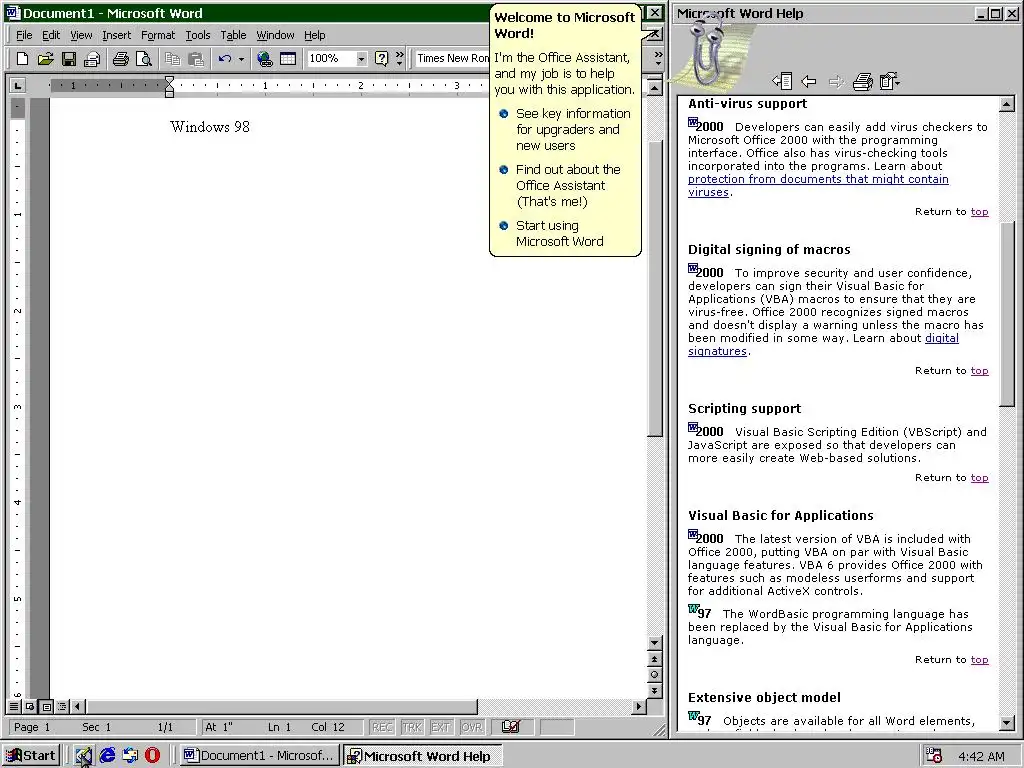
Task: Click the tab alignment selector on the ruler
Action: point(18,85)
